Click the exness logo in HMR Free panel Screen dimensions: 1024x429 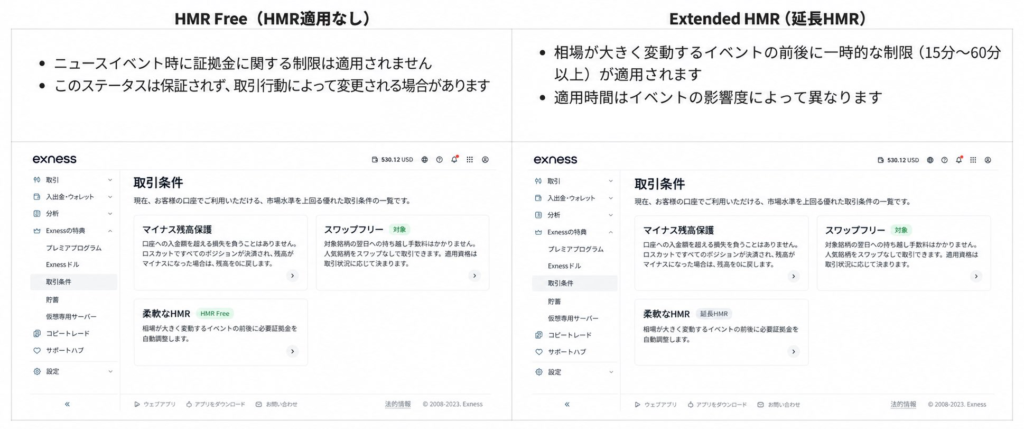point(54,159)
